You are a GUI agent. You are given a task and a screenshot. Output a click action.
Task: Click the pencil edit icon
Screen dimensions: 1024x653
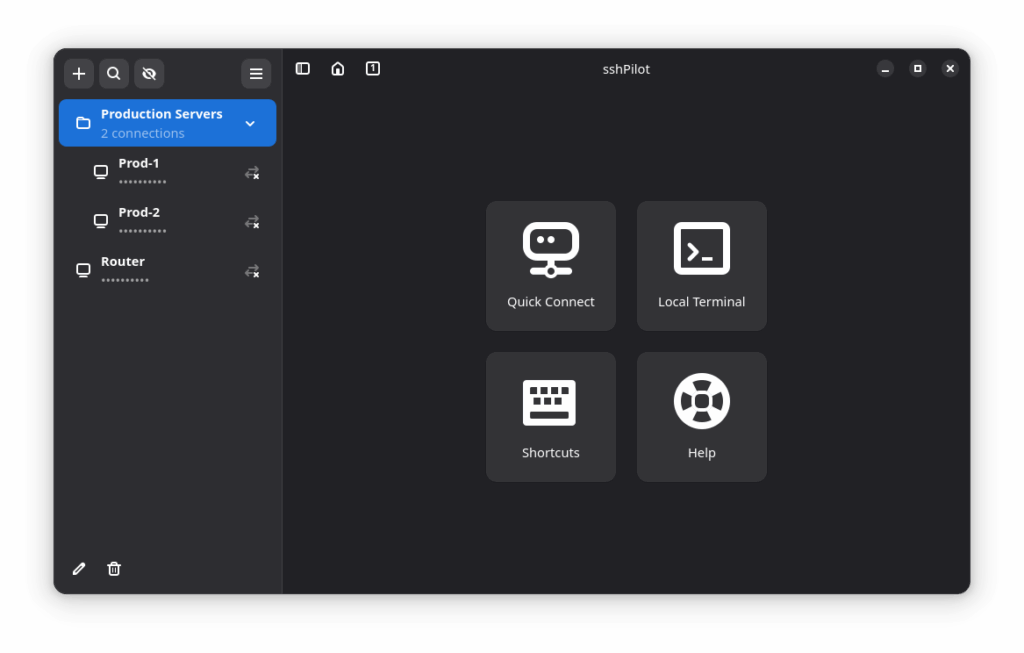pos(79,568)
